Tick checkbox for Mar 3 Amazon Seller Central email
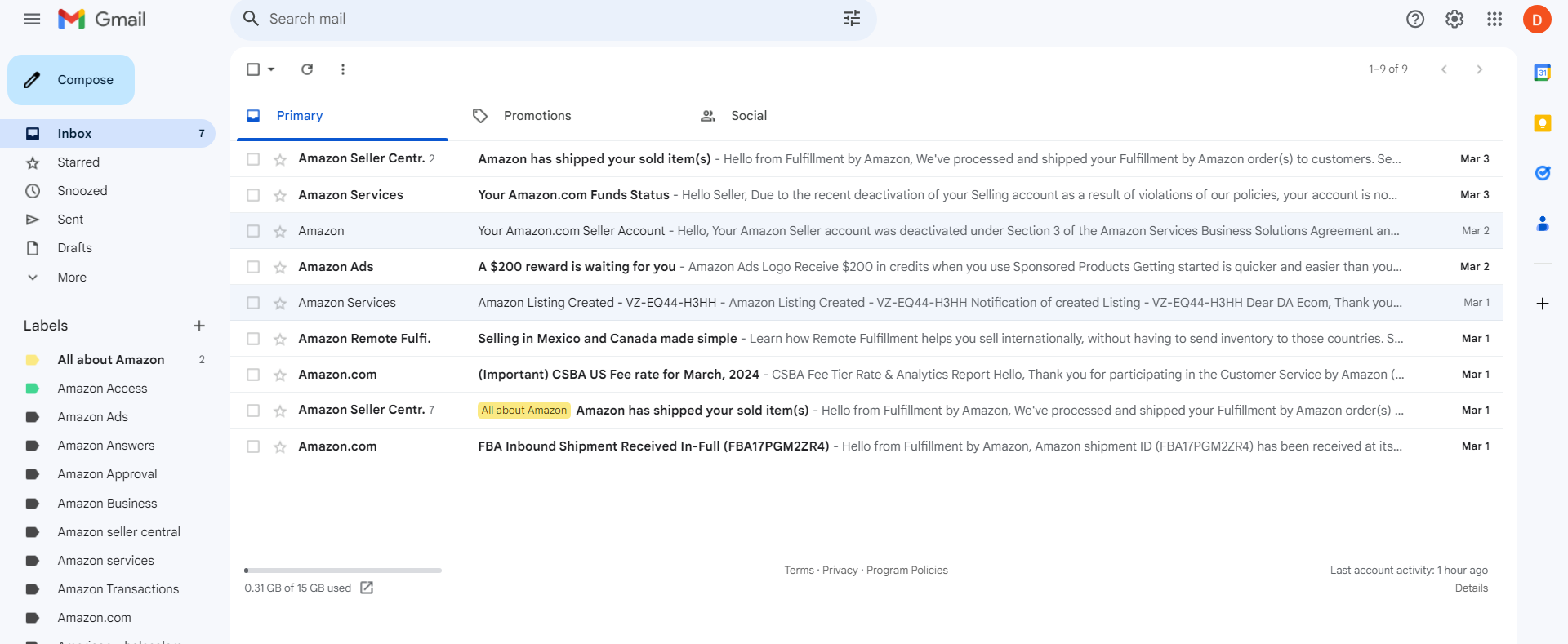 253,159
